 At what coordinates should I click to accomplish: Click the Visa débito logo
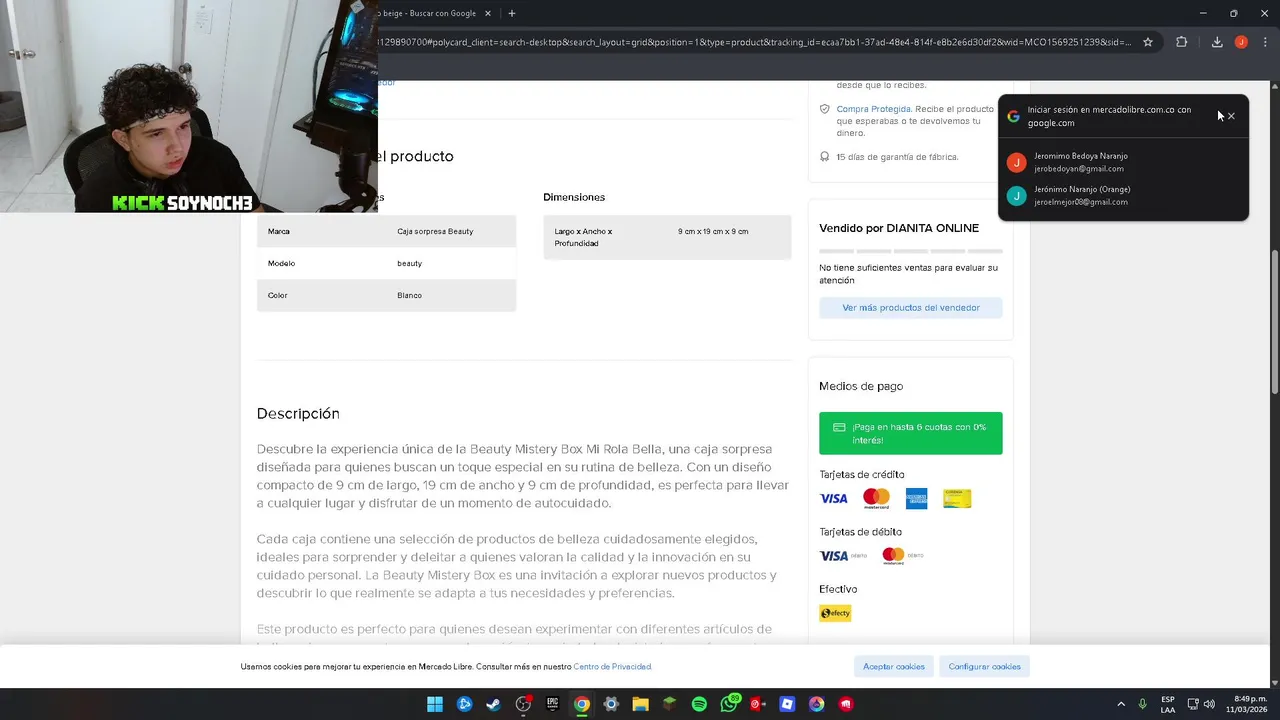843,556
